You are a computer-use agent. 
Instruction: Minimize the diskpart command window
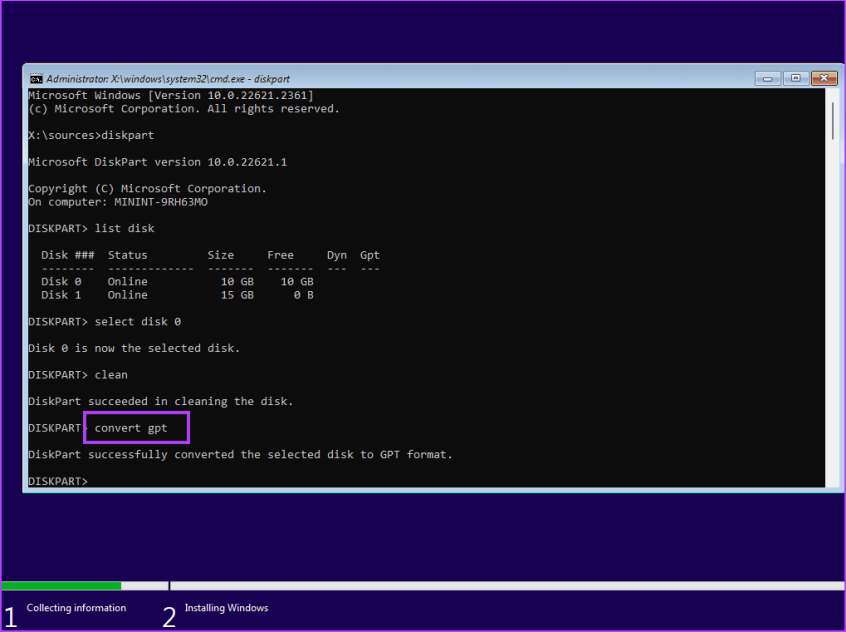point(769,78)
